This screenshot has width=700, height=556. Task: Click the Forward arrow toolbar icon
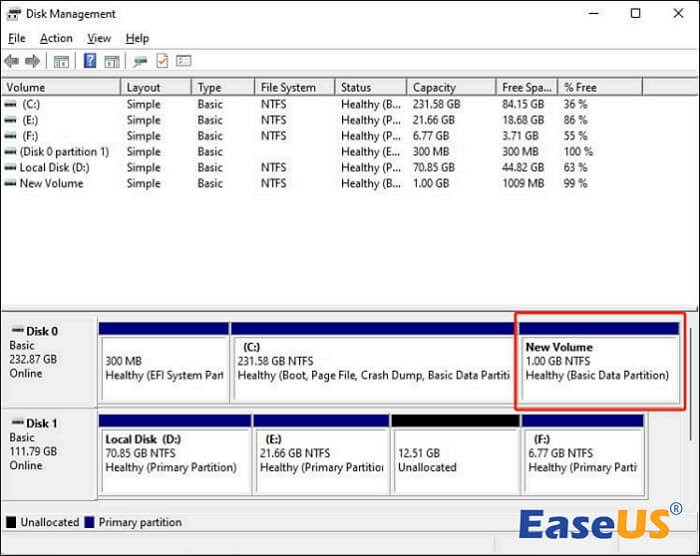pyautogui.click(x=33, y=62)
